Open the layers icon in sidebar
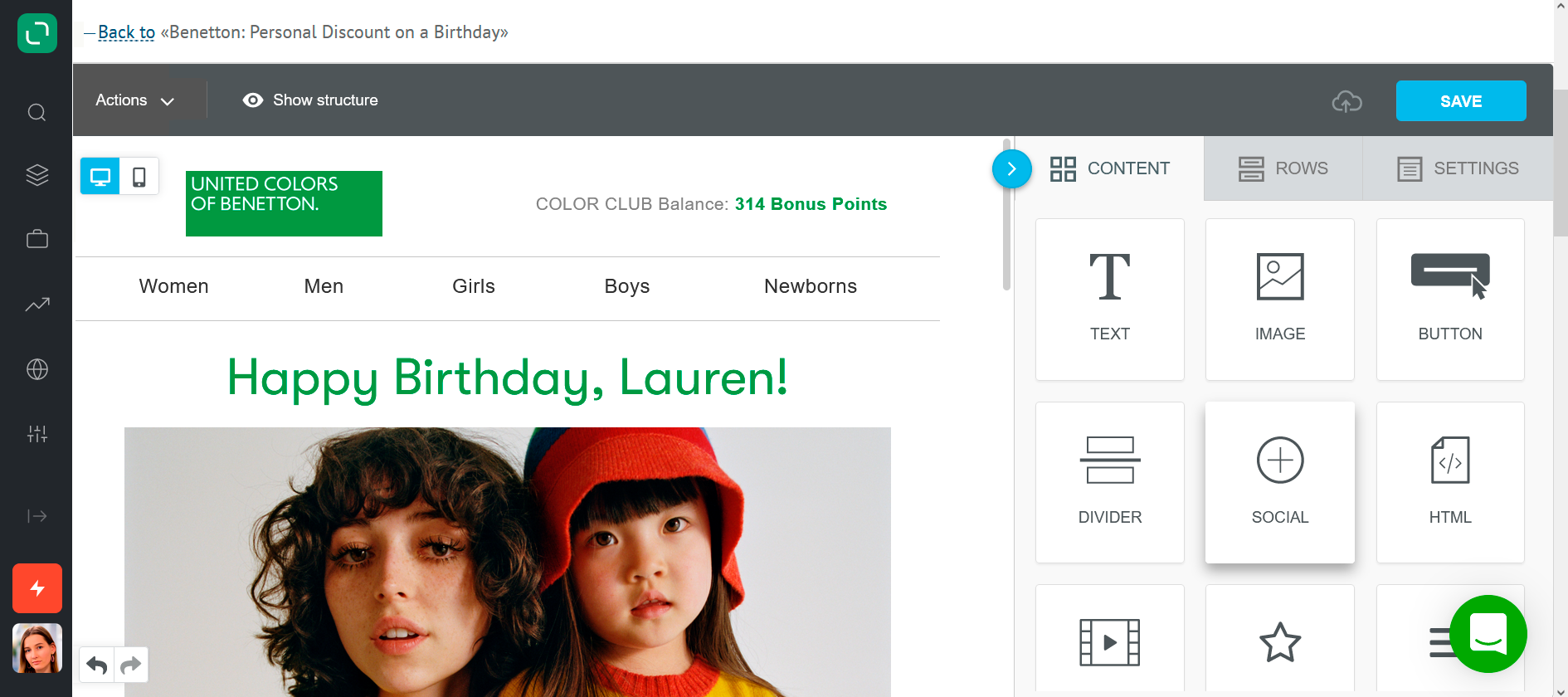Viewport: 1568px width, 697px height. coord(37,175)
